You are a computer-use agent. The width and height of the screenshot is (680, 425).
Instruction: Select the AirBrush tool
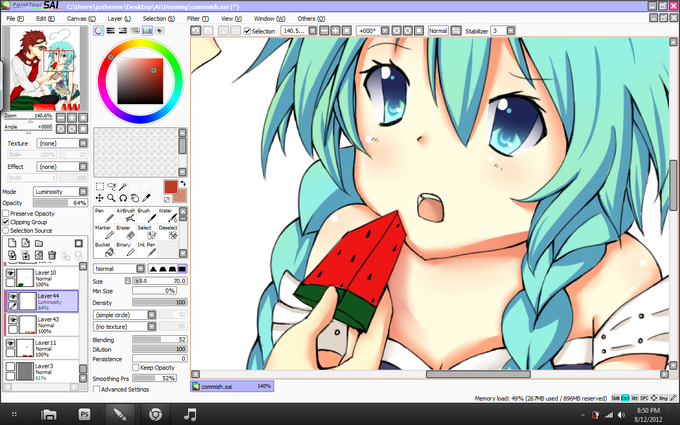pyautogui.click(x=126, y=215)
